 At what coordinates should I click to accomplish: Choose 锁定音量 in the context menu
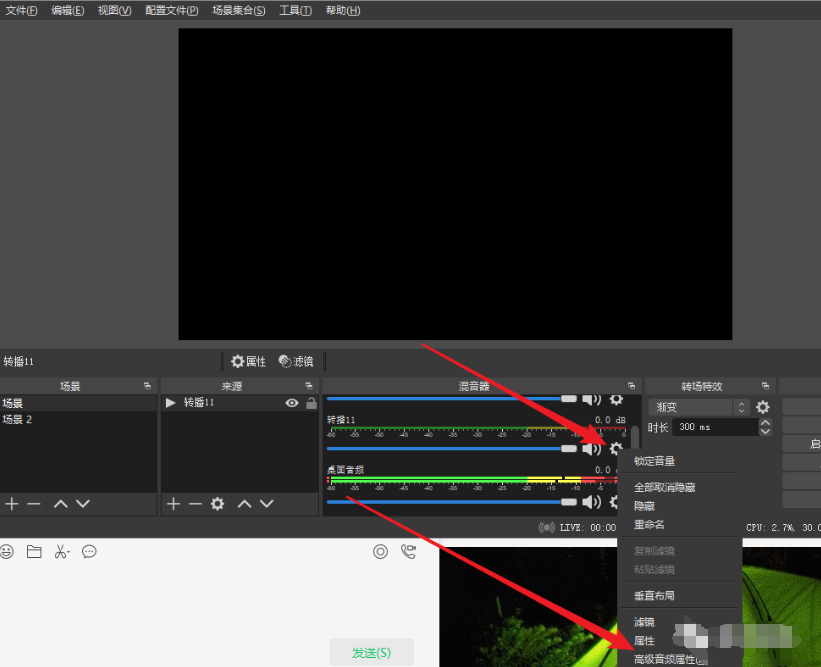click(x=655, y=461)
